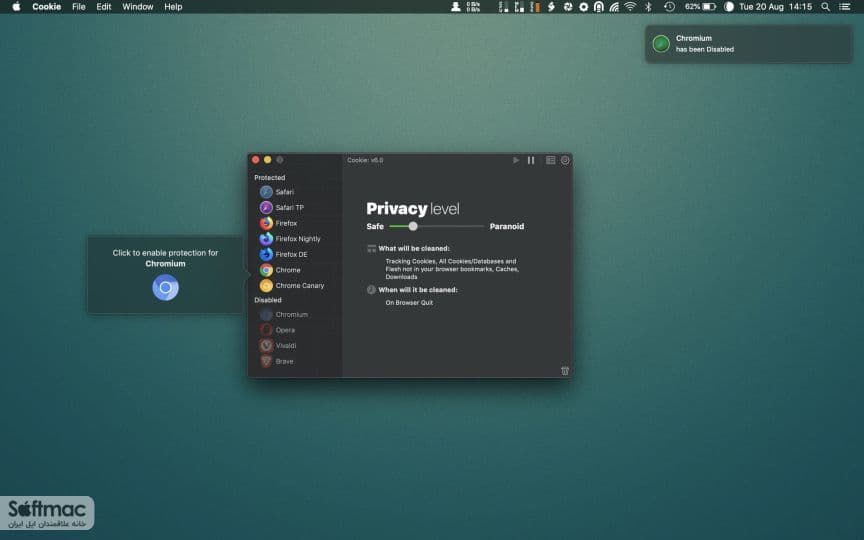Image resolution: width=864 pixels, height=540 pixels.
Task: Open the Window menu
Action: [x=138, y=7]
